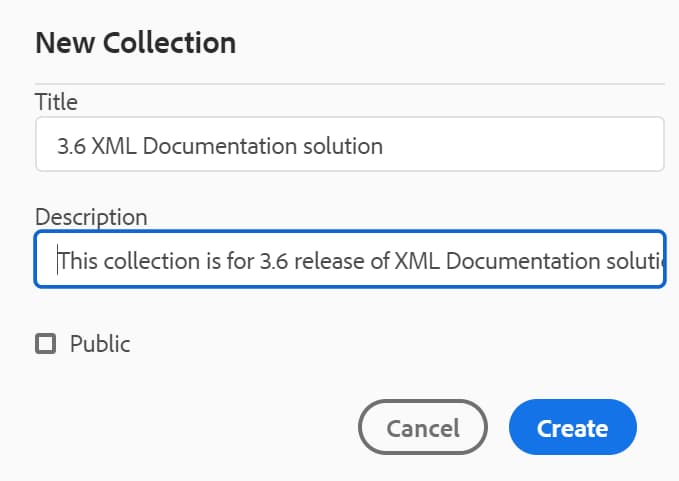Cancel the New Collection dialog
The height and width of the screenshot is (481, 679).
(x=423, y=427)
